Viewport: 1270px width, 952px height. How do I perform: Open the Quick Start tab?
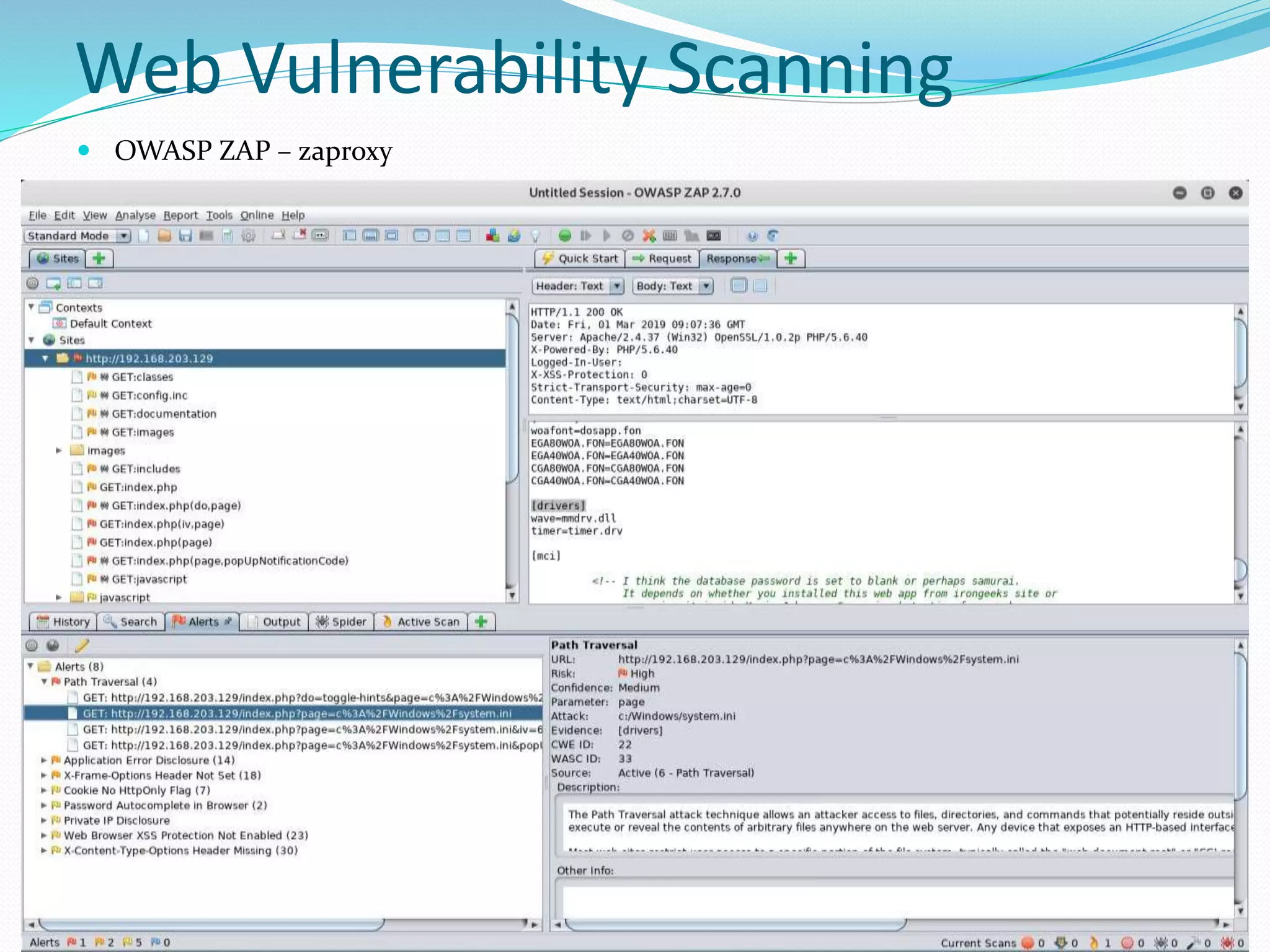click(x=579, y=258)
